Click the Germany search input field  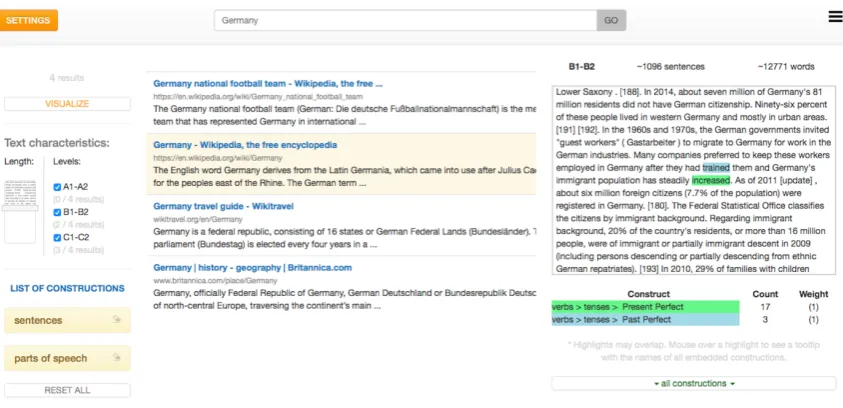[405, 20]
